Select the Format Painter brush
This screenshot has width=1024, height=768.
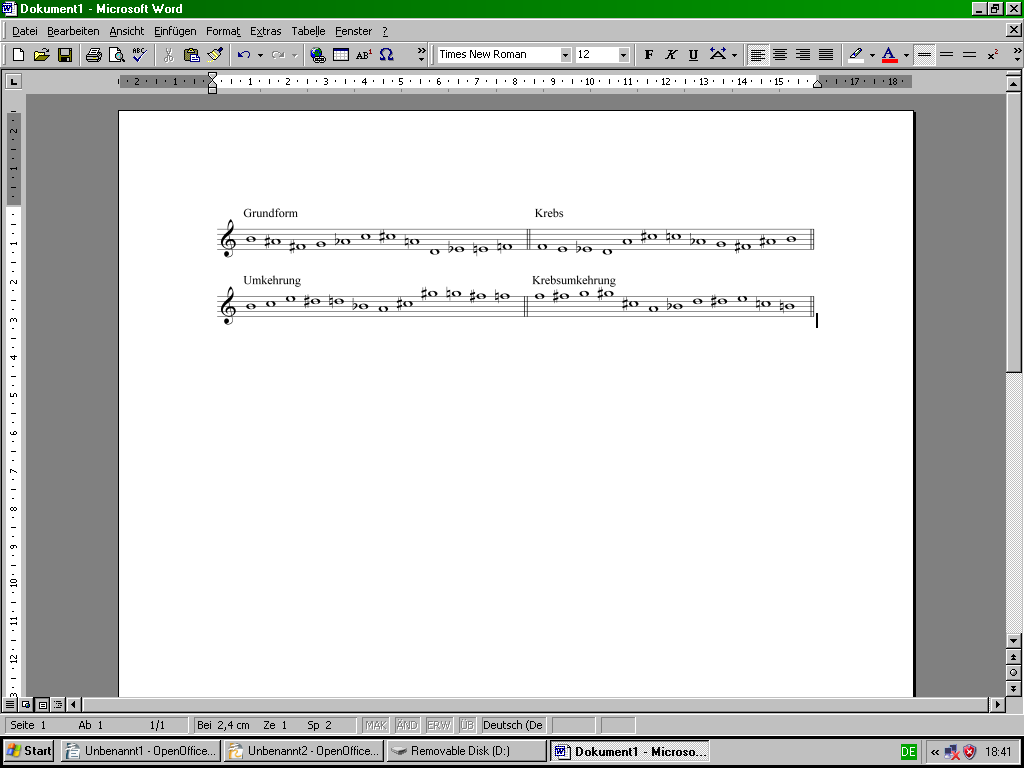pos(214,55)
